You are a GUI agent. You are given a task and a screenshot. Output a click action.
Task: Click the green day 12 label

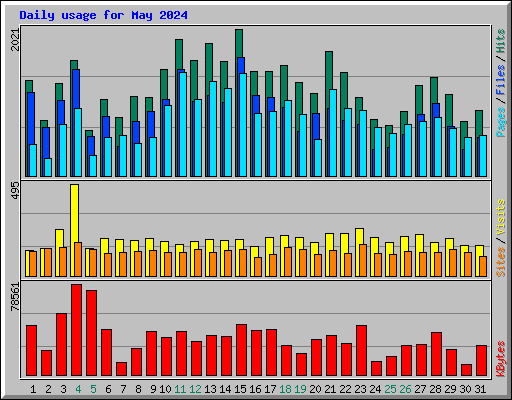point(195,389)
